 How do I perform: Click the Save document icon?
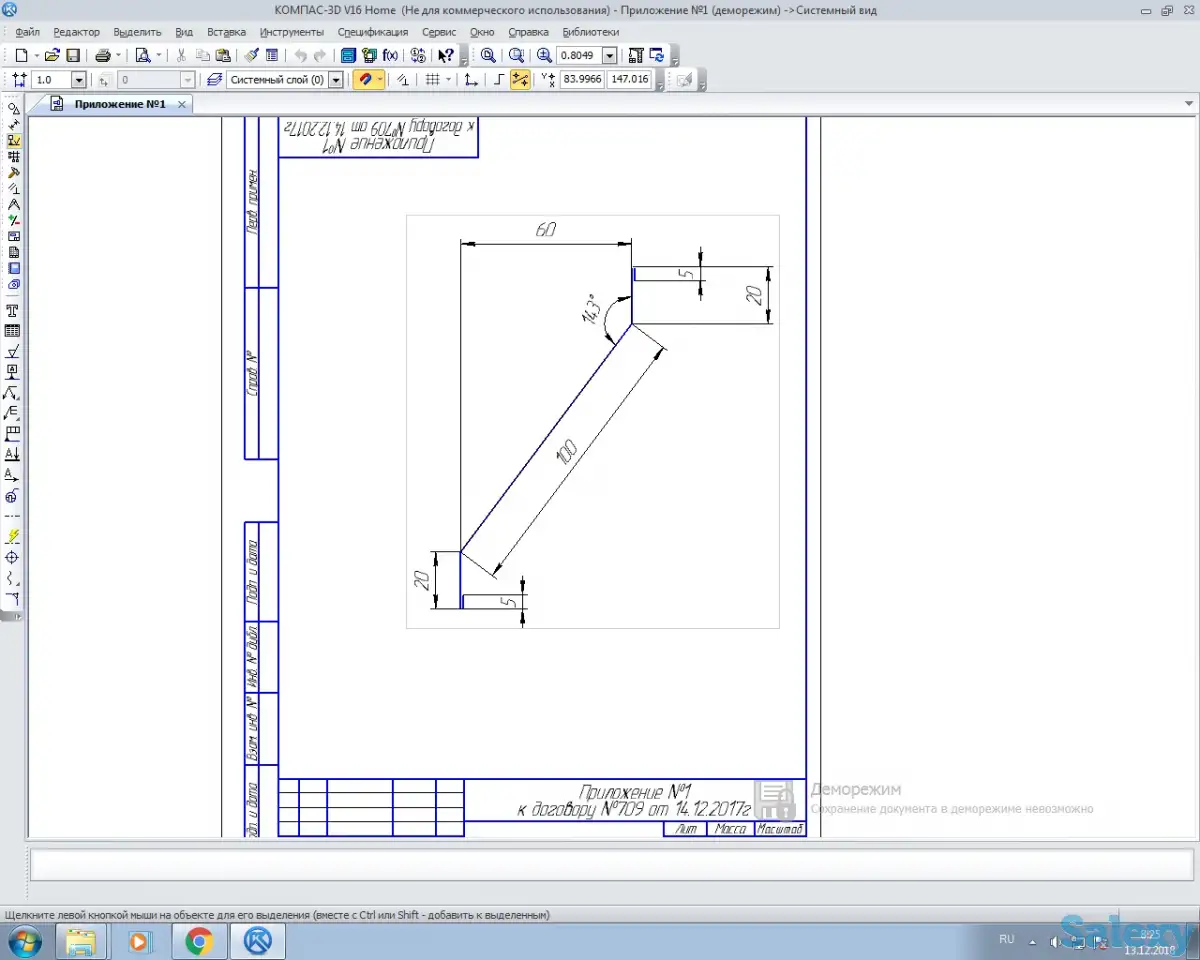[73, 56]
